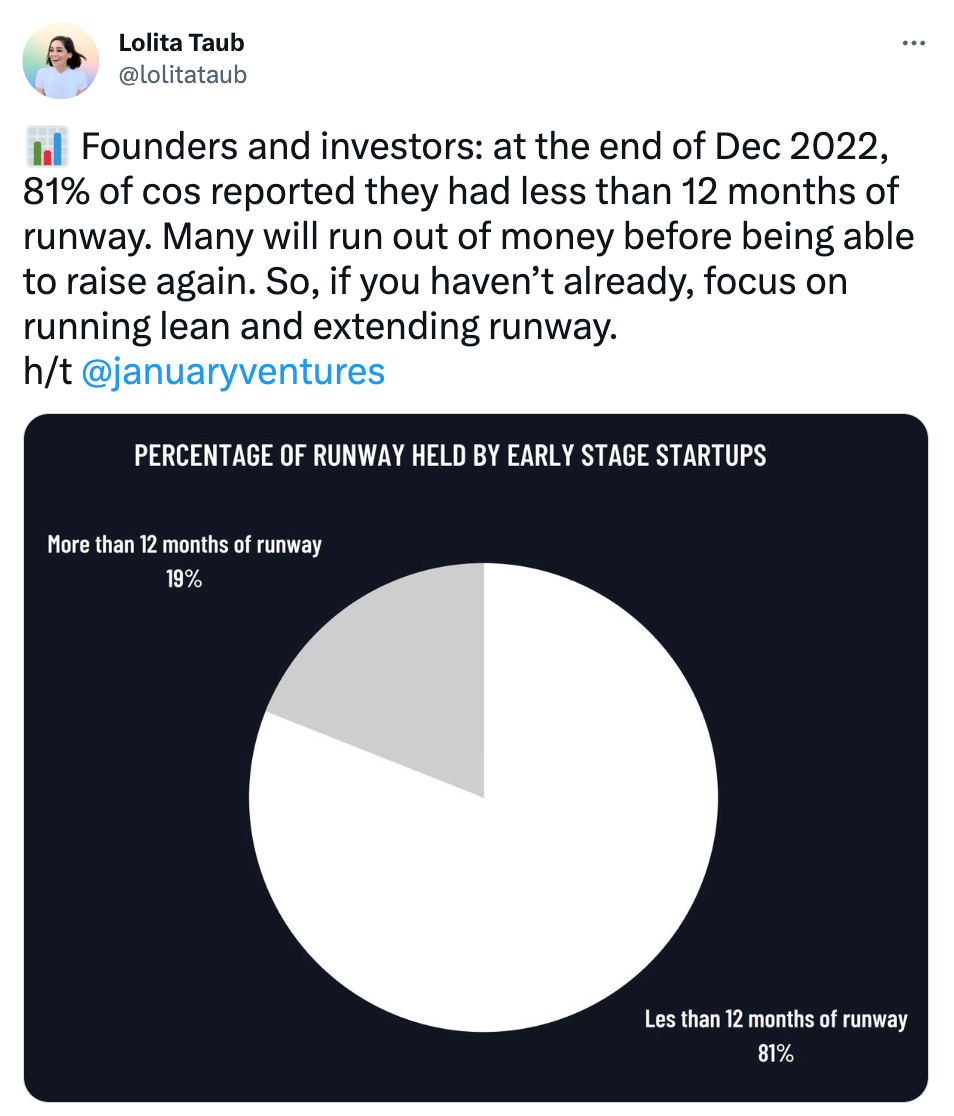Click the pie chart center point
Screen dimensions: 954x1116
coord(483,797)
